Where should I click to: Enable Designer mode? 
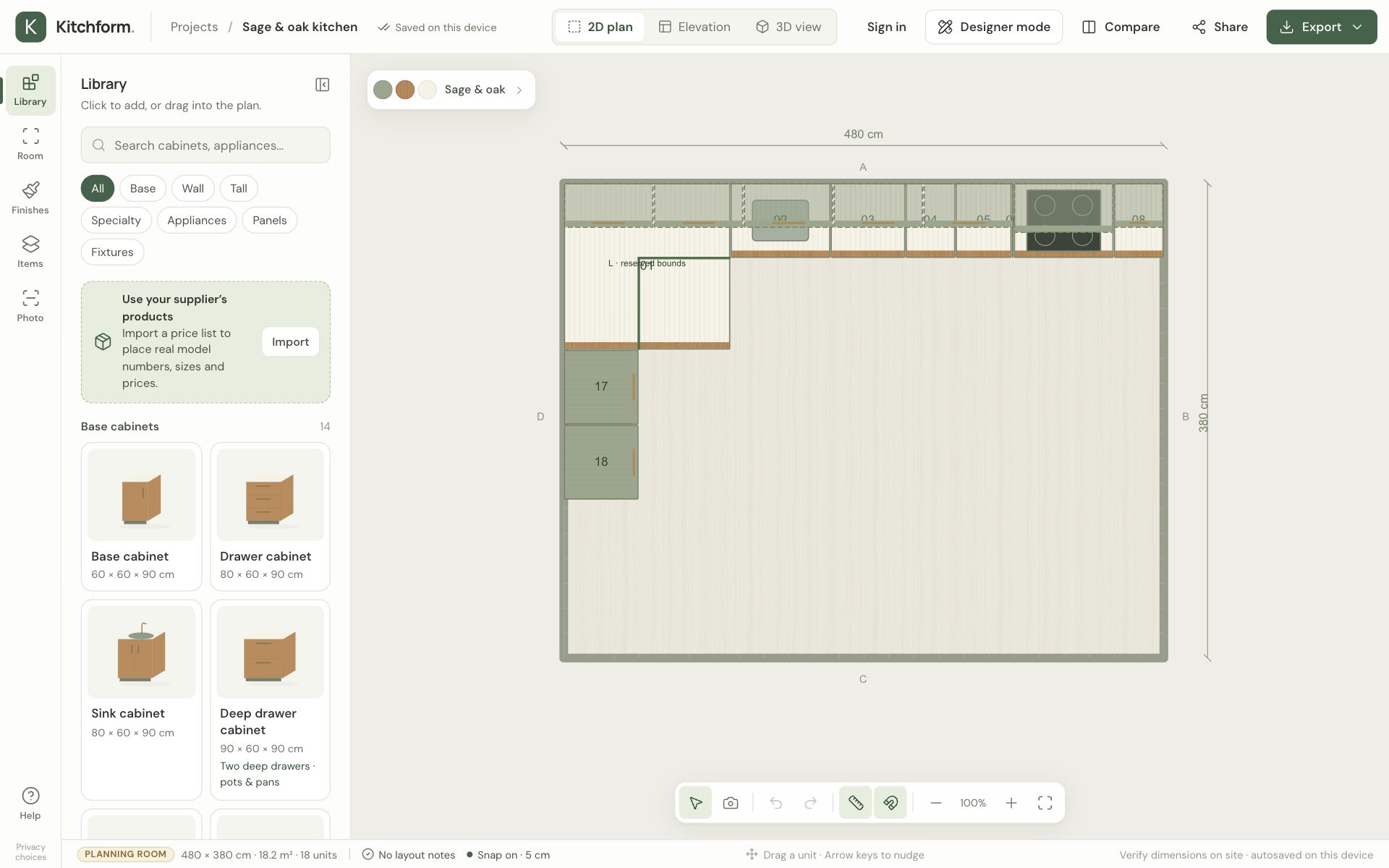point(993,27)
